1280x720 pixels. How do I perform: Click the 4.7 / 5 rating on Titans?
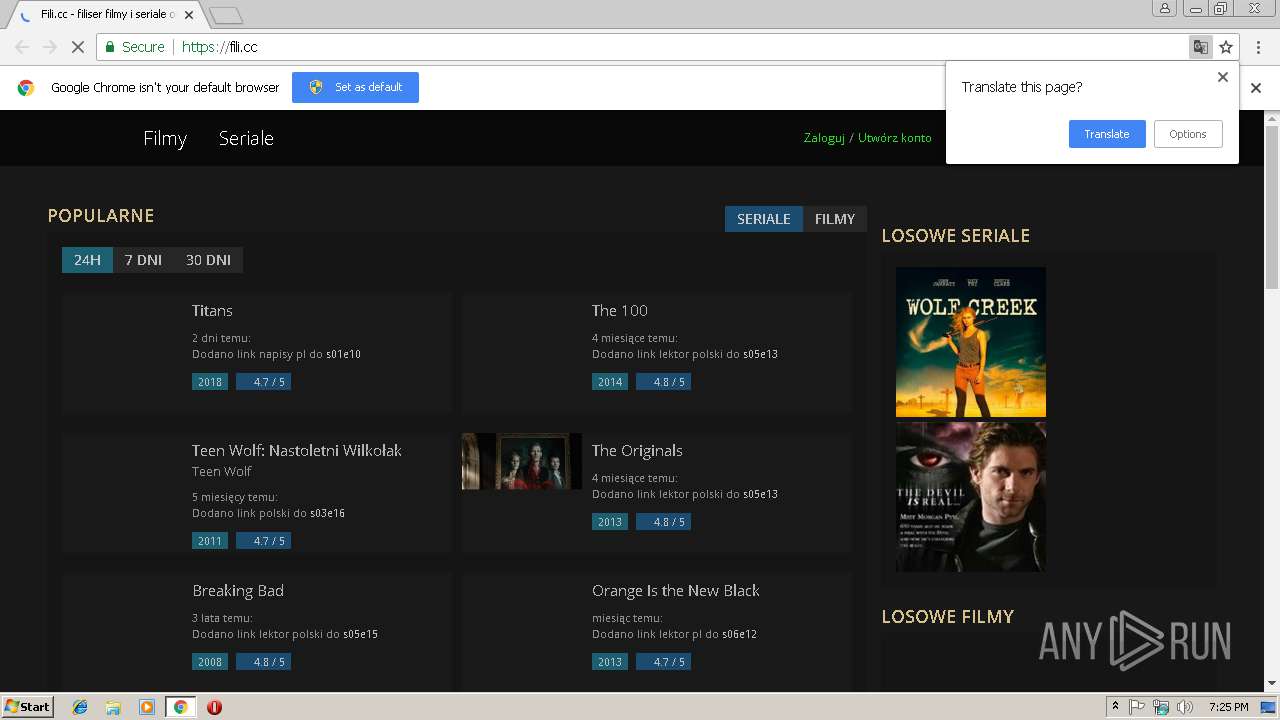coord(263,382)
